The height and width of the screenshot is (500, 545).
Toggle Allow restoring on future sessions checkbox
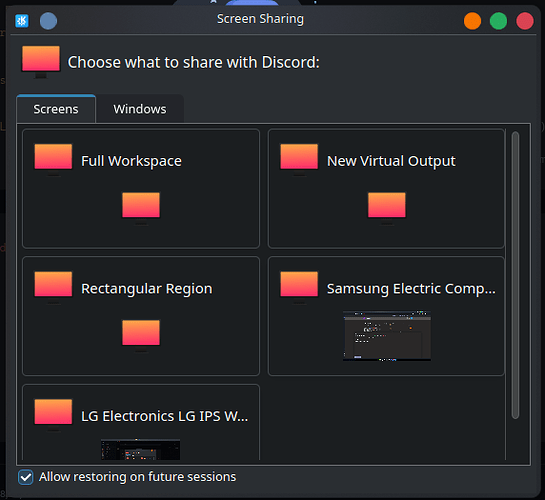(26, 477)
